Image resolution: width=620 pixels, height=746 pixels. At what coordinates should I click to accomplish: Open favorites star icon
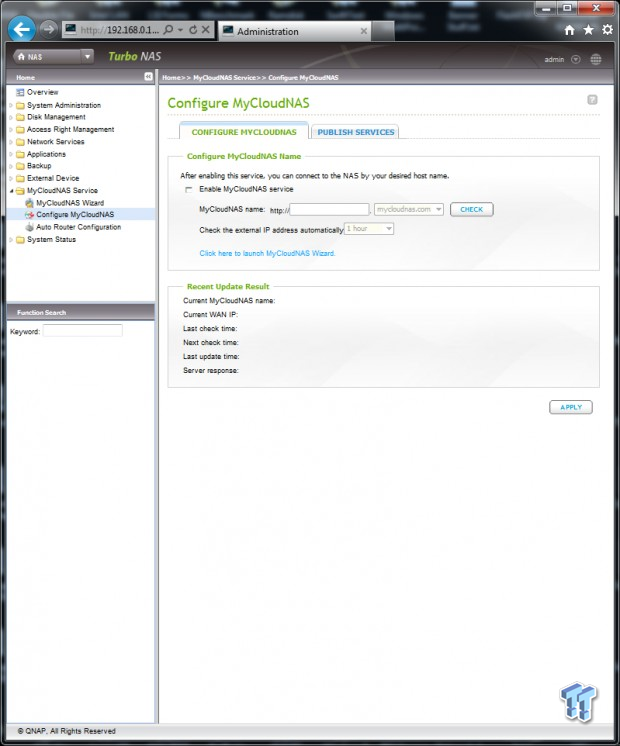588,30
